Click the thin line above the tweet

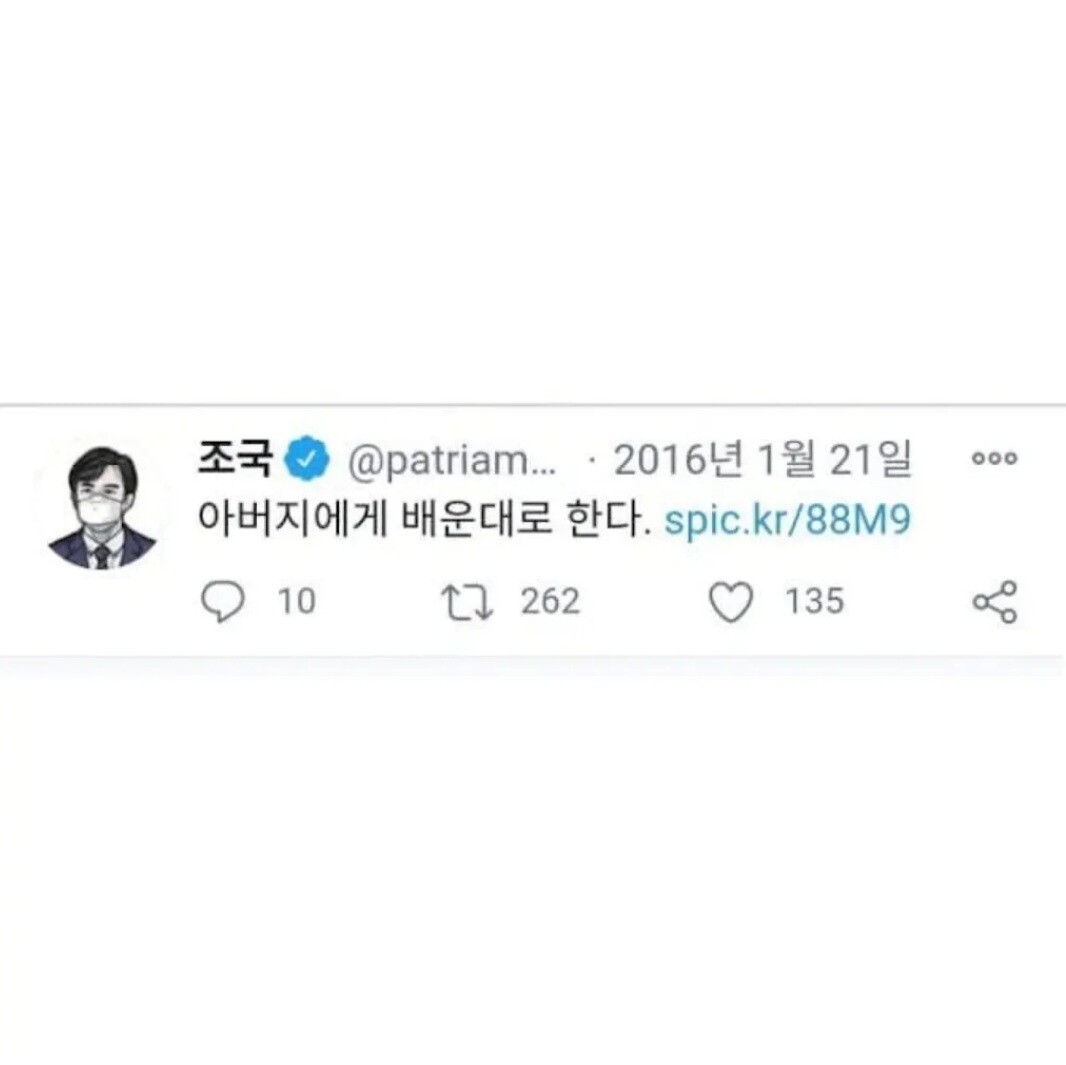[x=533, y=405]
